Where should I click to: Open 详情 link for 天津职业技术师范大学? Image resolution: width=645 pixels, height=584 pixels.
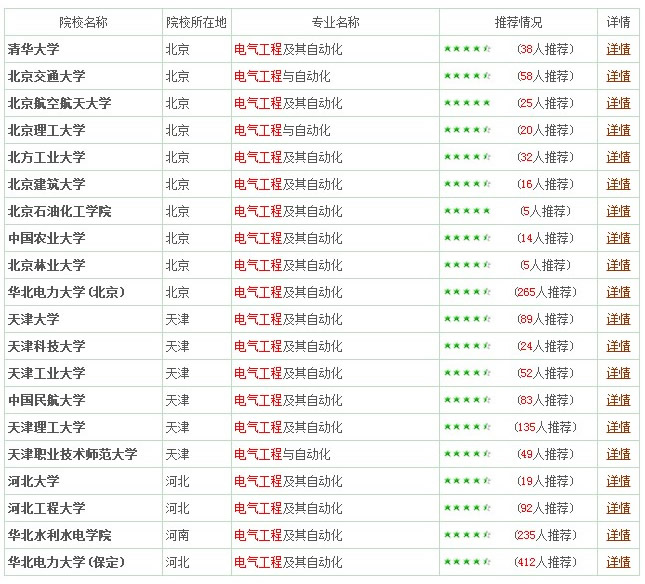(x=618, y=454)
